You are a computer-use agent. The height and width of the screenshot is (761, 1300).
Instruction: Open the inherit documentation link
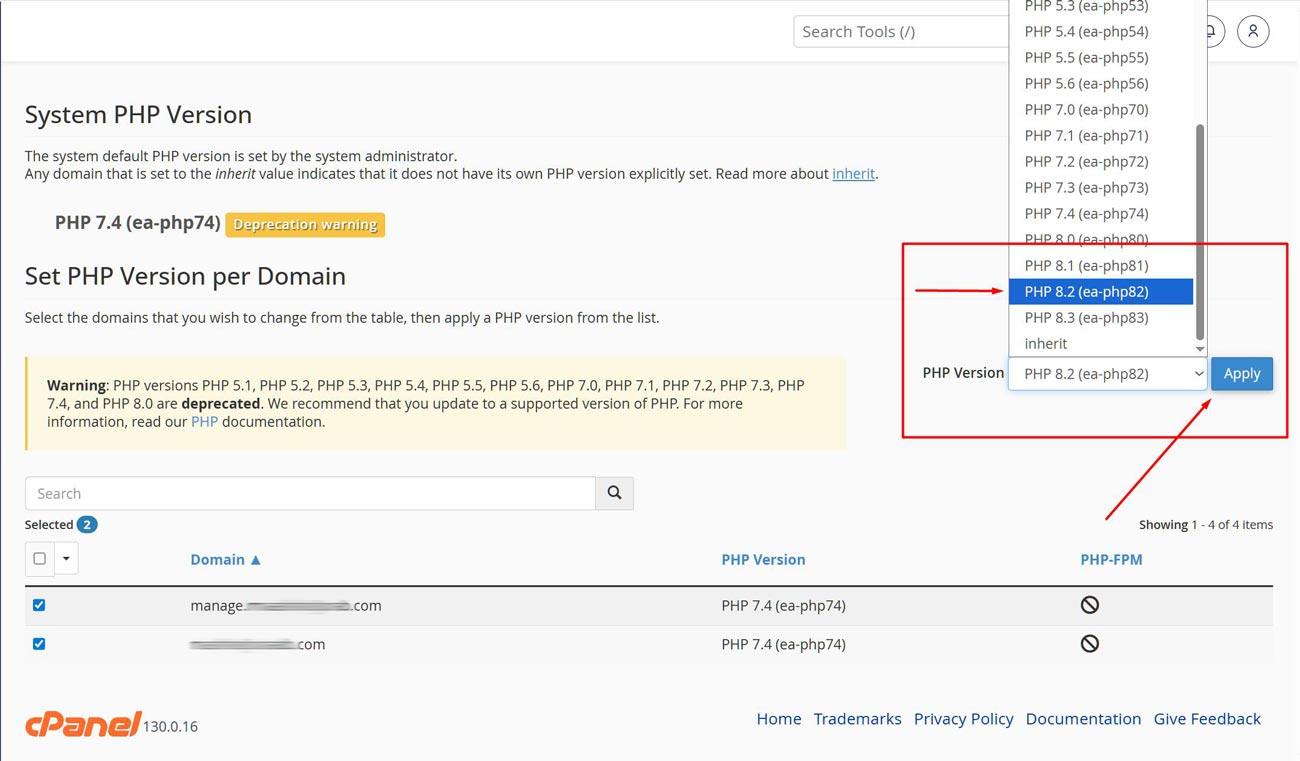pyautogui.click(x=853, y=174)
